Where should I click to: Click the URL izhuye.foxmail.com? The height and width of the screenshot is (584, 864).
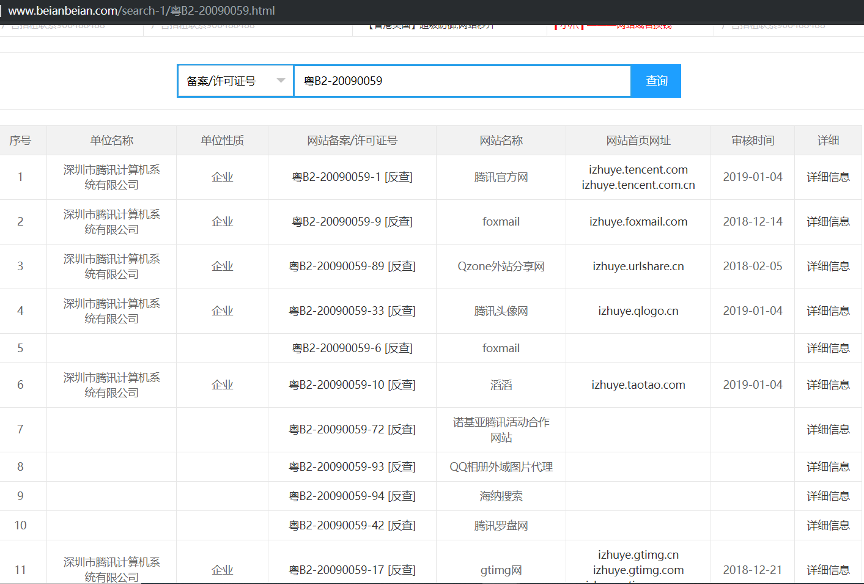(x=638, y=221)
